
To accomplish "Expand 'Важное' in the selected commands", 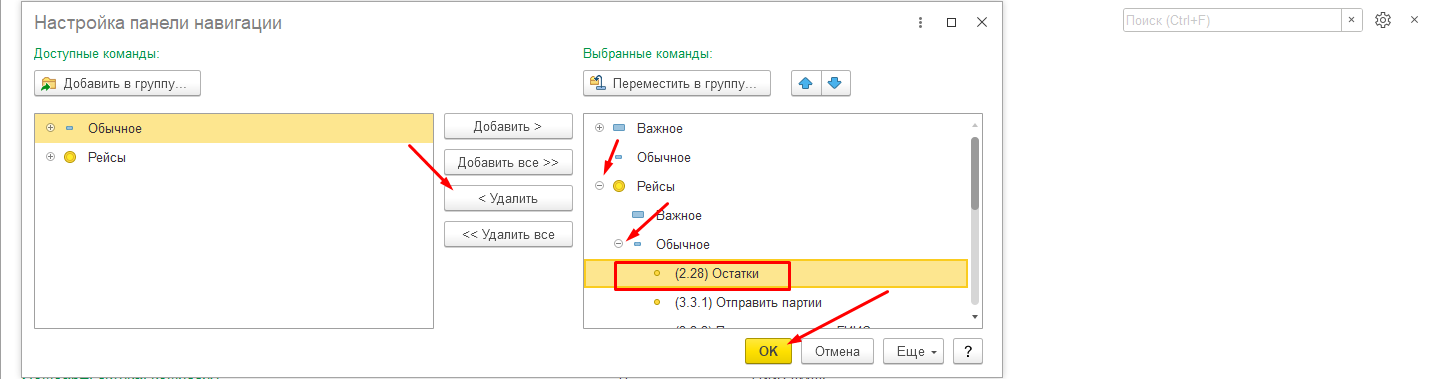I will pyautogui.click(x=599, y=128).
